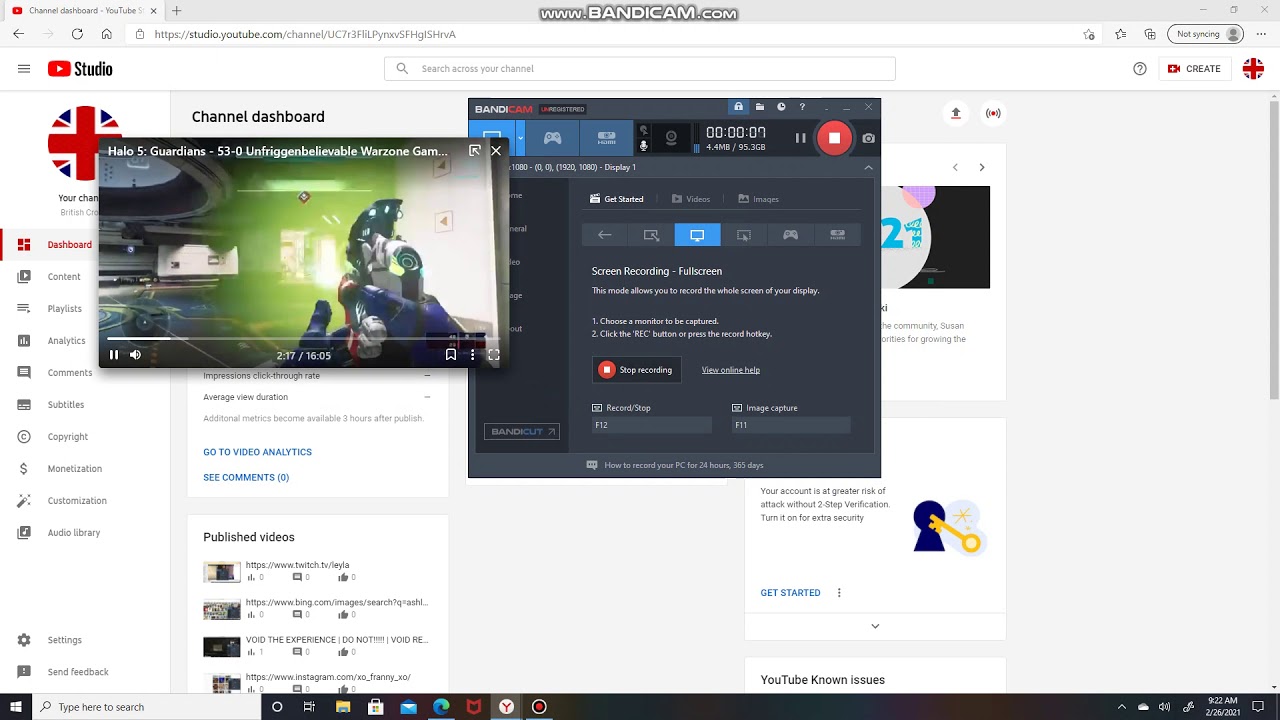Screen dimensions: 1280x720
Task: Select the HDMI mode in Get Started row
Action: pos(837,235)
